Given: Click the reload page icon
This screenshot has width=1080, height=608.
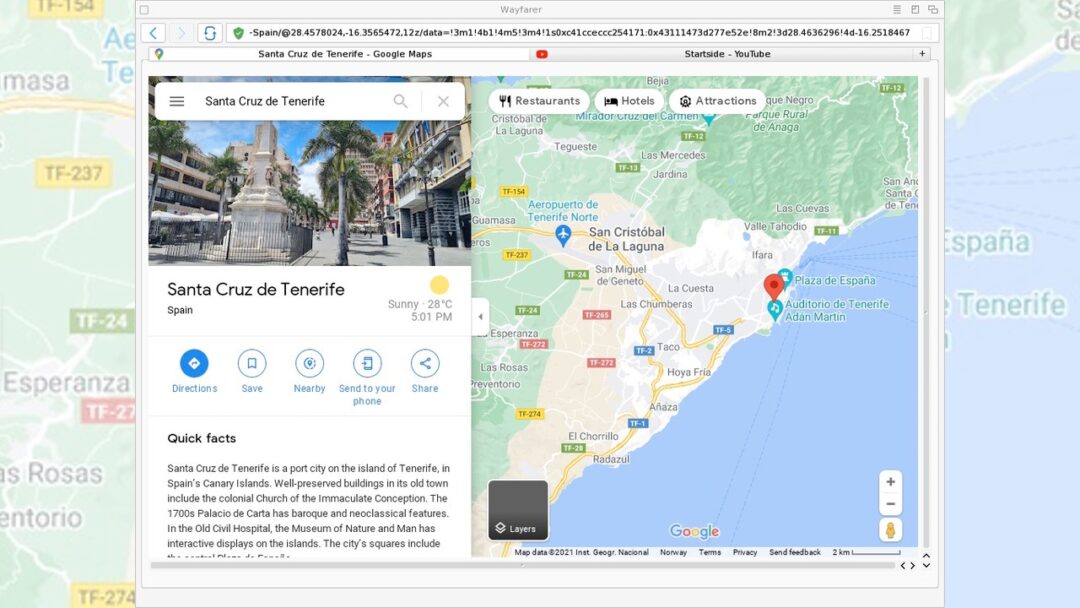Looking at the screenshot, I should click(x=208, y=33).
